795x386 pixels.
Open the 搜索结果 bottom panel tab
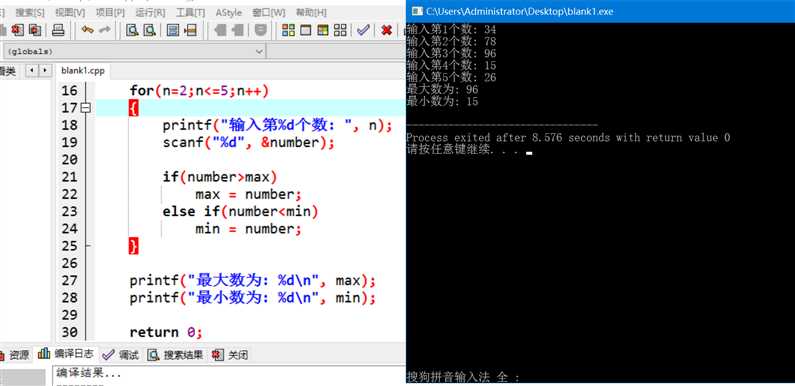pos(175,355)
